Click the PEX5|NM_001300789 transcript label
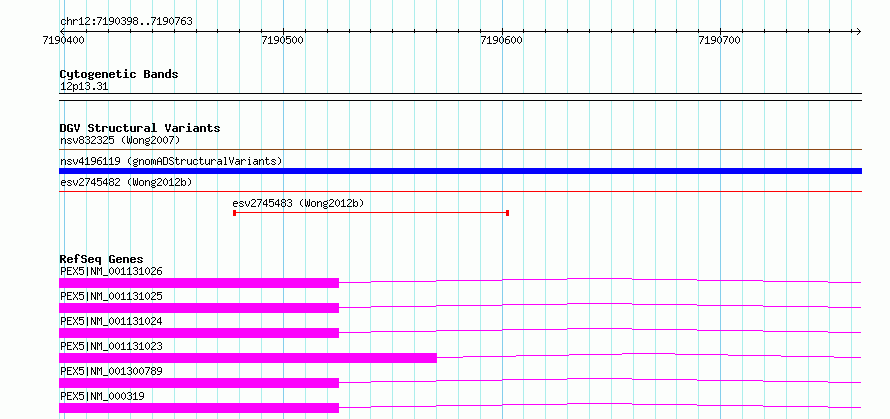The width and height of the screenshot is (890, 419). tap(111, 371)
